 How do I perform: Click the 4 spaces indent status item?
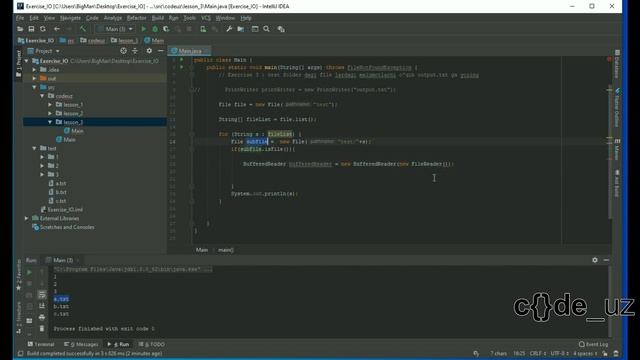[x=585, y=353]
